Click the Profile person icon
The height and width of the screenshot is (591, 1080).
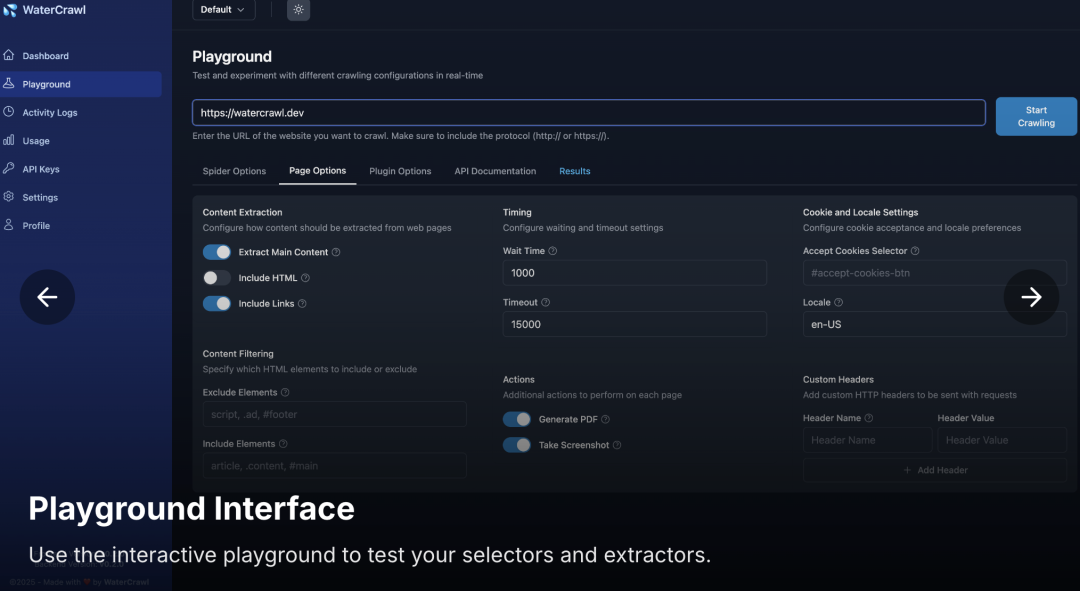(x=9, y=225)
